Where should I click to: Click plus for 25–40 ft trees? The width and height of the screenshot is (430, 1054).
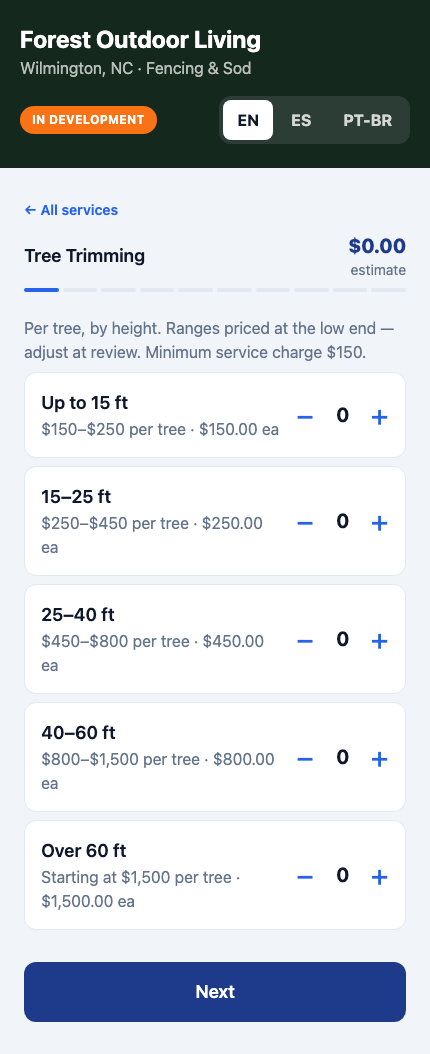pyautogui.click(x=380, y=641)
